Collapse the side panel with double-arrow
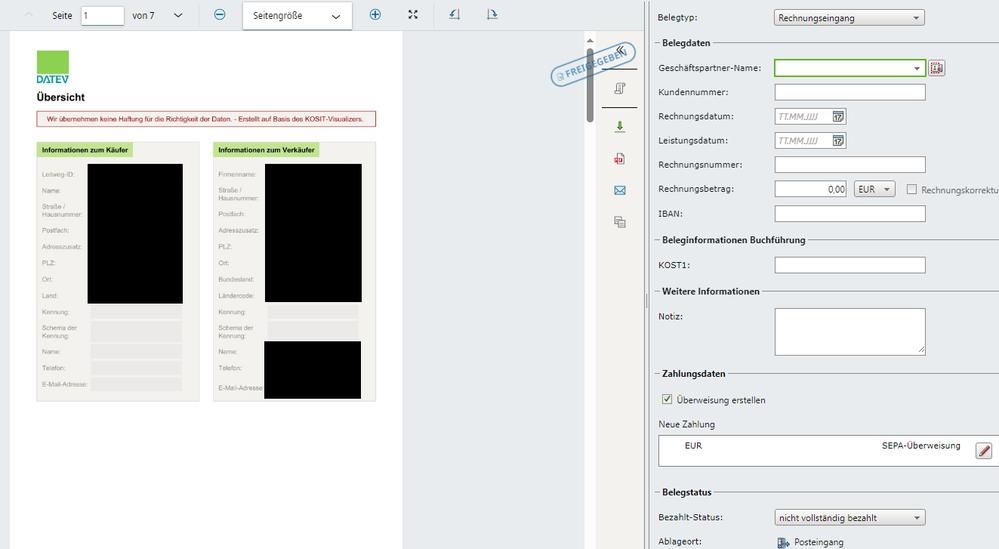This screenshot has width=999, height=549. pos(621,51)
